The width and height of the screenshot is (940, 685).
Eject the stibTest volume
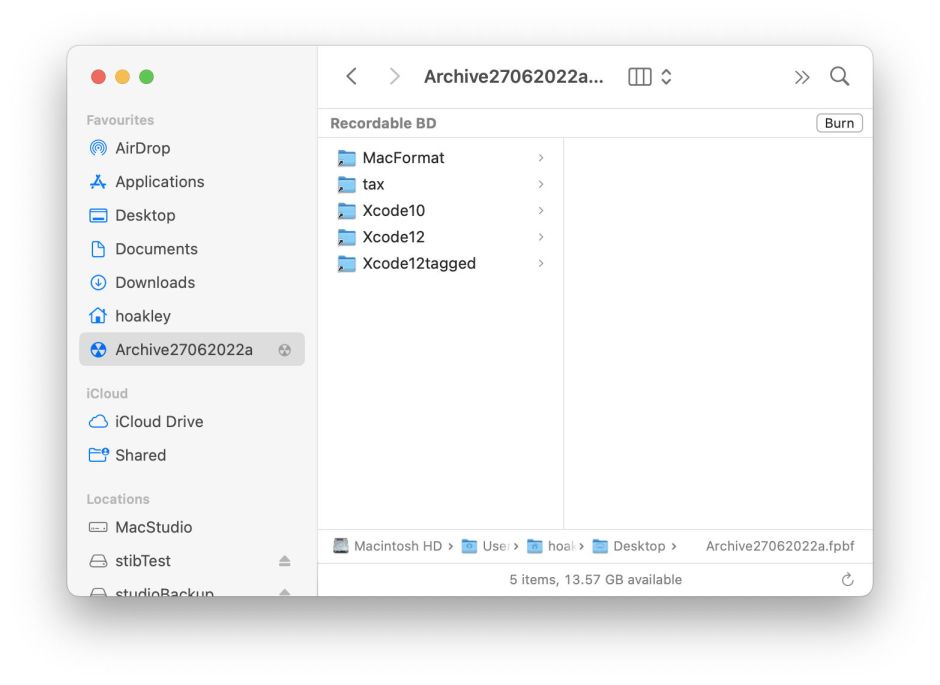[285, 561]
